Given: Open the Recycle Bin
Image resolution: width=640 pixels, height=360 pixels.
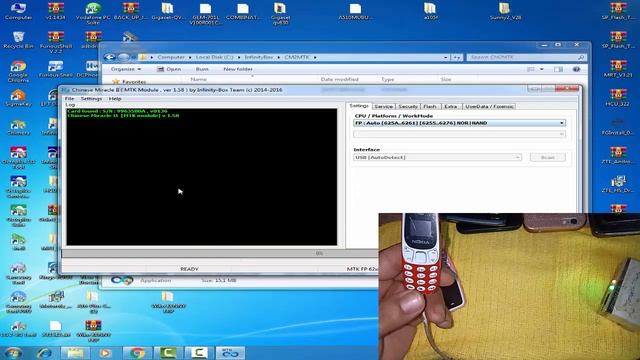Looking at the screenshot, I should pos(18,40).
